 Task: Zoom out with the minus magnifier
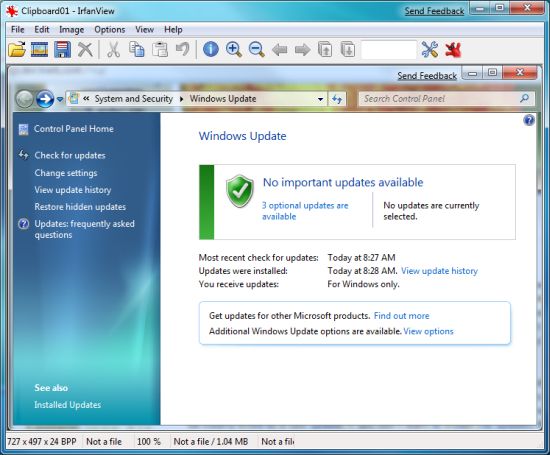[256, 49]
